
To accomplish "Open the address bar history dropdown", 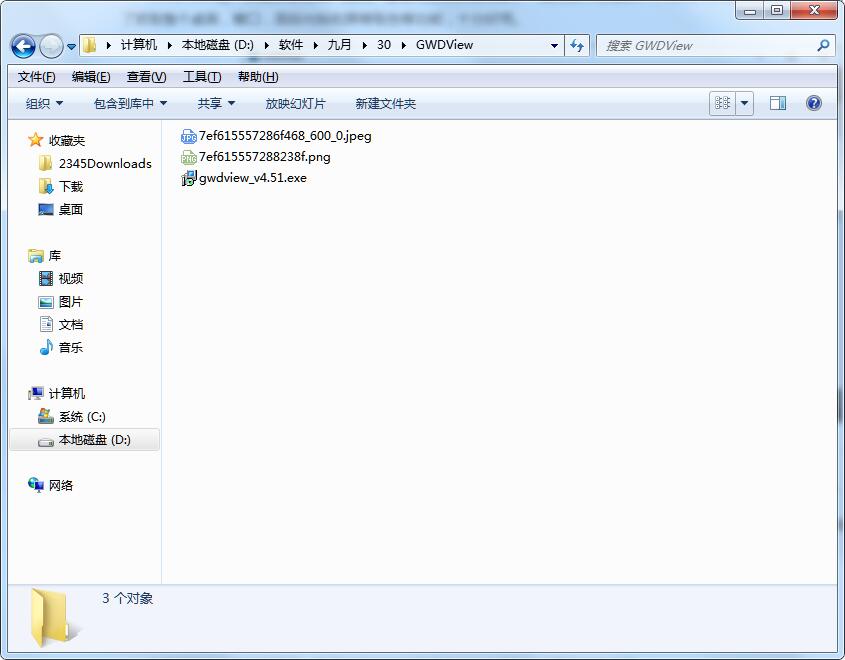I will pyautogui.click(x=554, y=45).
